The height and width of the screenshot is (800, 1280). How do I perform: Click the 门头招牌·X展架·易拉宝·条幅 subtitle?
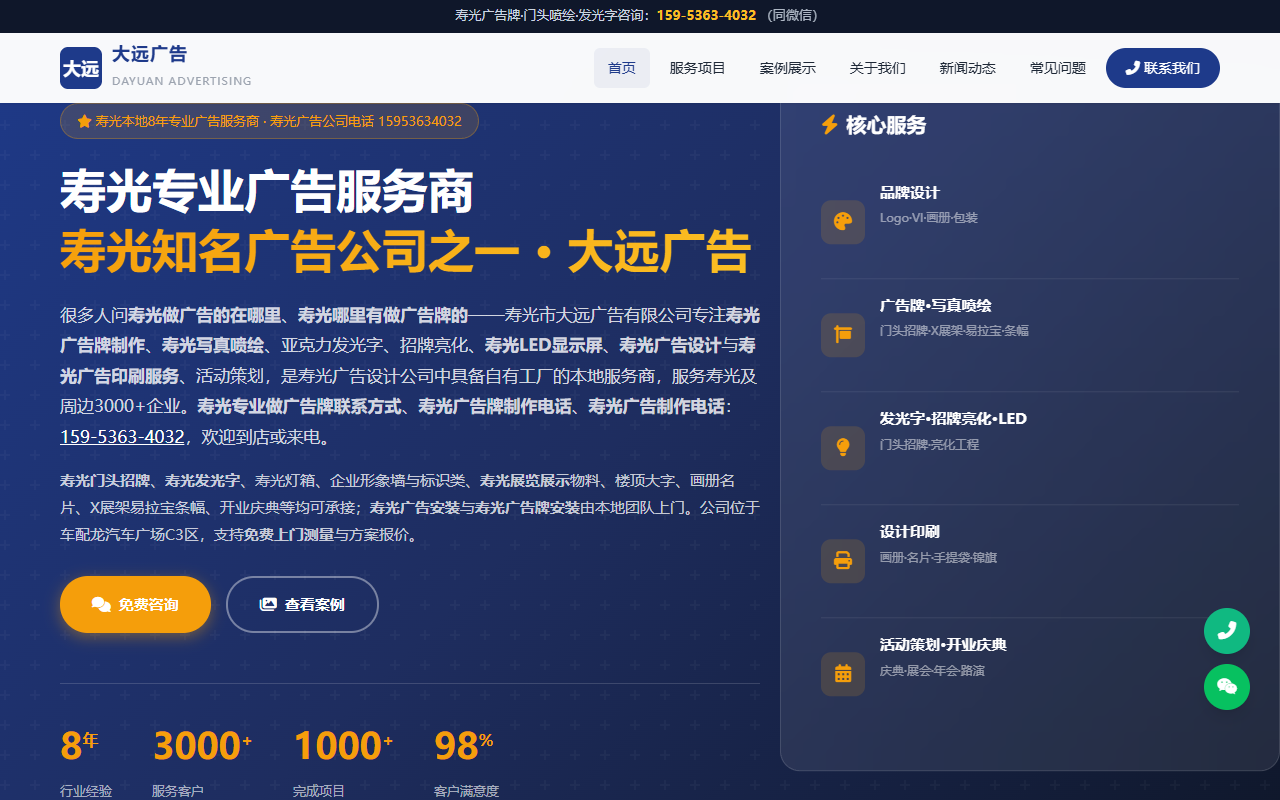pos(954,331)
